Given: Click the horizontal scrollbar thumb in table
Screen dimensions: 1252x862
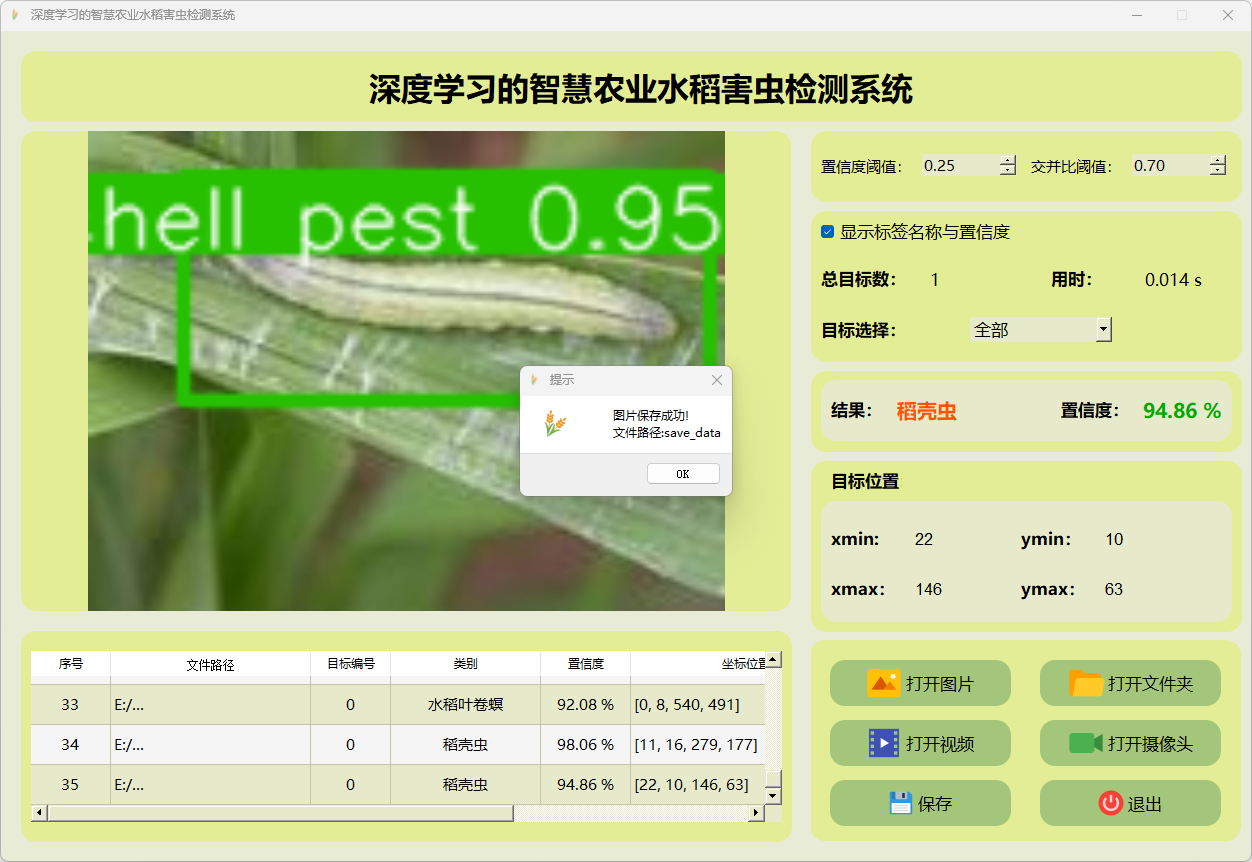Looking at the screenshot, I should tap(280, 813).
